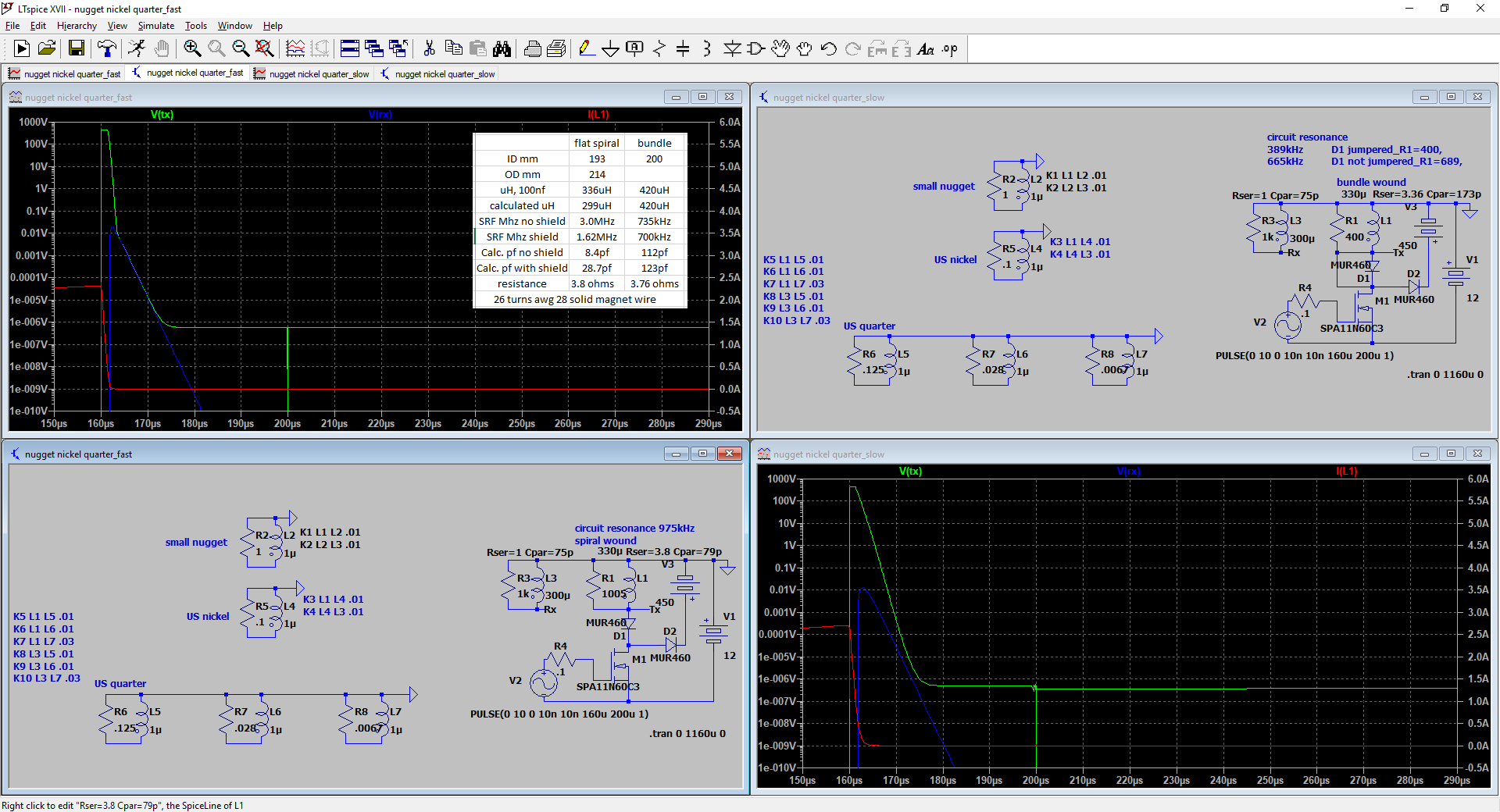
Task: Click the V(tx) trace label in top-left plot
Action: (x=162, y=115)
